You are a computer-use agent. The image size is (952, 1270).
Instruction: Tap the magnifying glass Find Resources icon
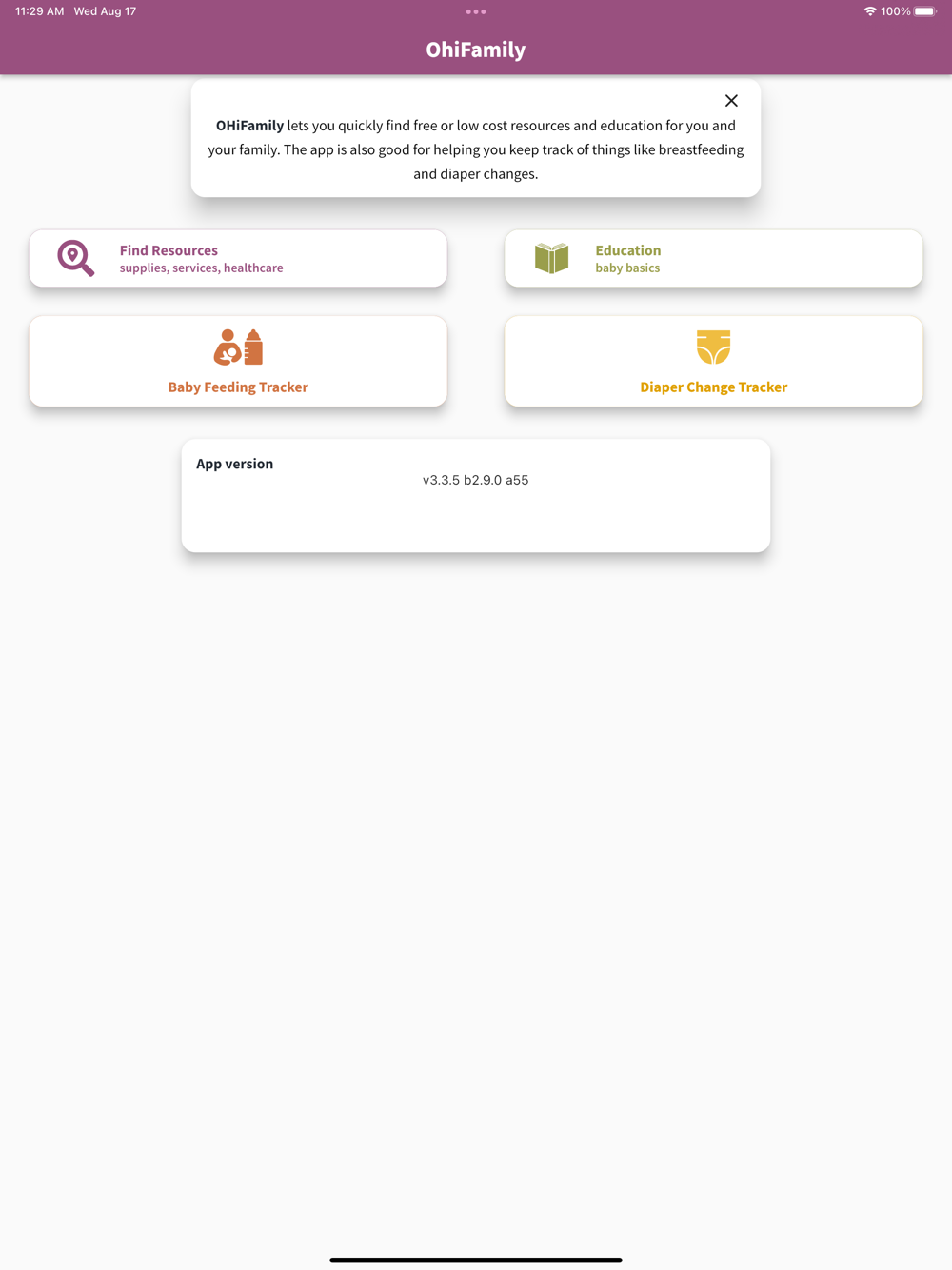point(76,258)
